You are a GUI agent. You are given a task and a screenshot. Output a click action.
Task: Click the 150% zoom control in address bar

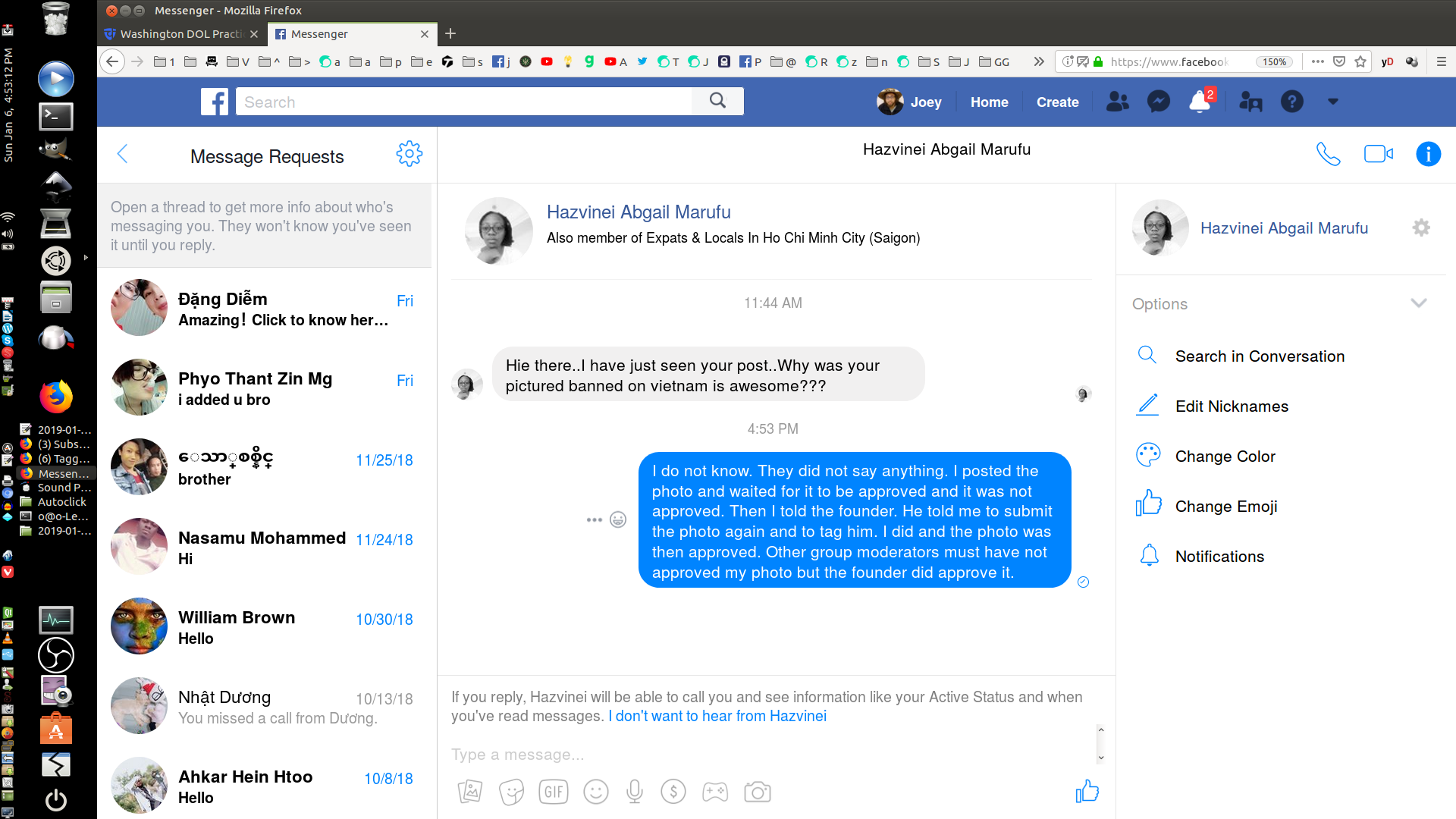[1273, 61]
